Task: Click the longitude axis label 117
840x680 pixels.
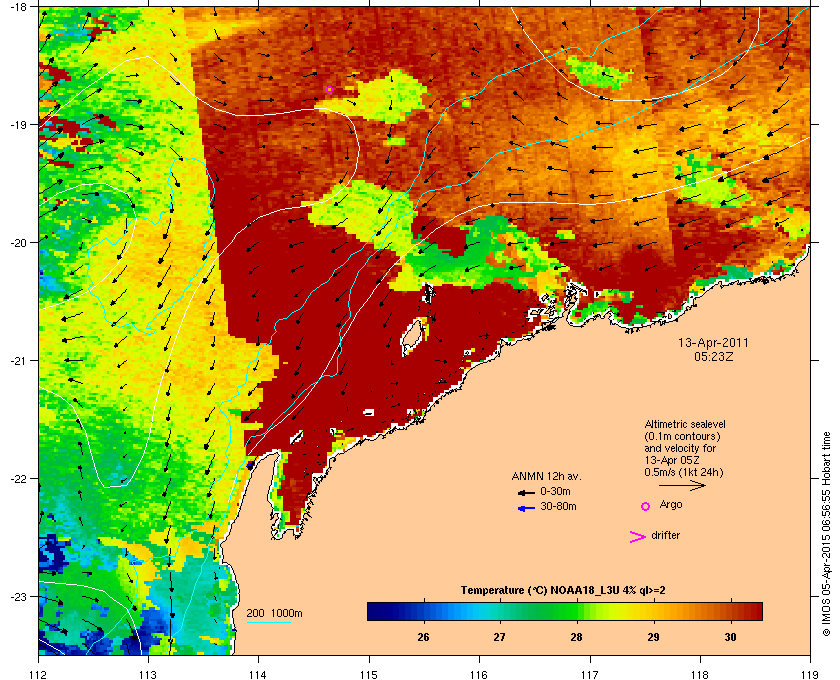Action: tap(590, 674)
